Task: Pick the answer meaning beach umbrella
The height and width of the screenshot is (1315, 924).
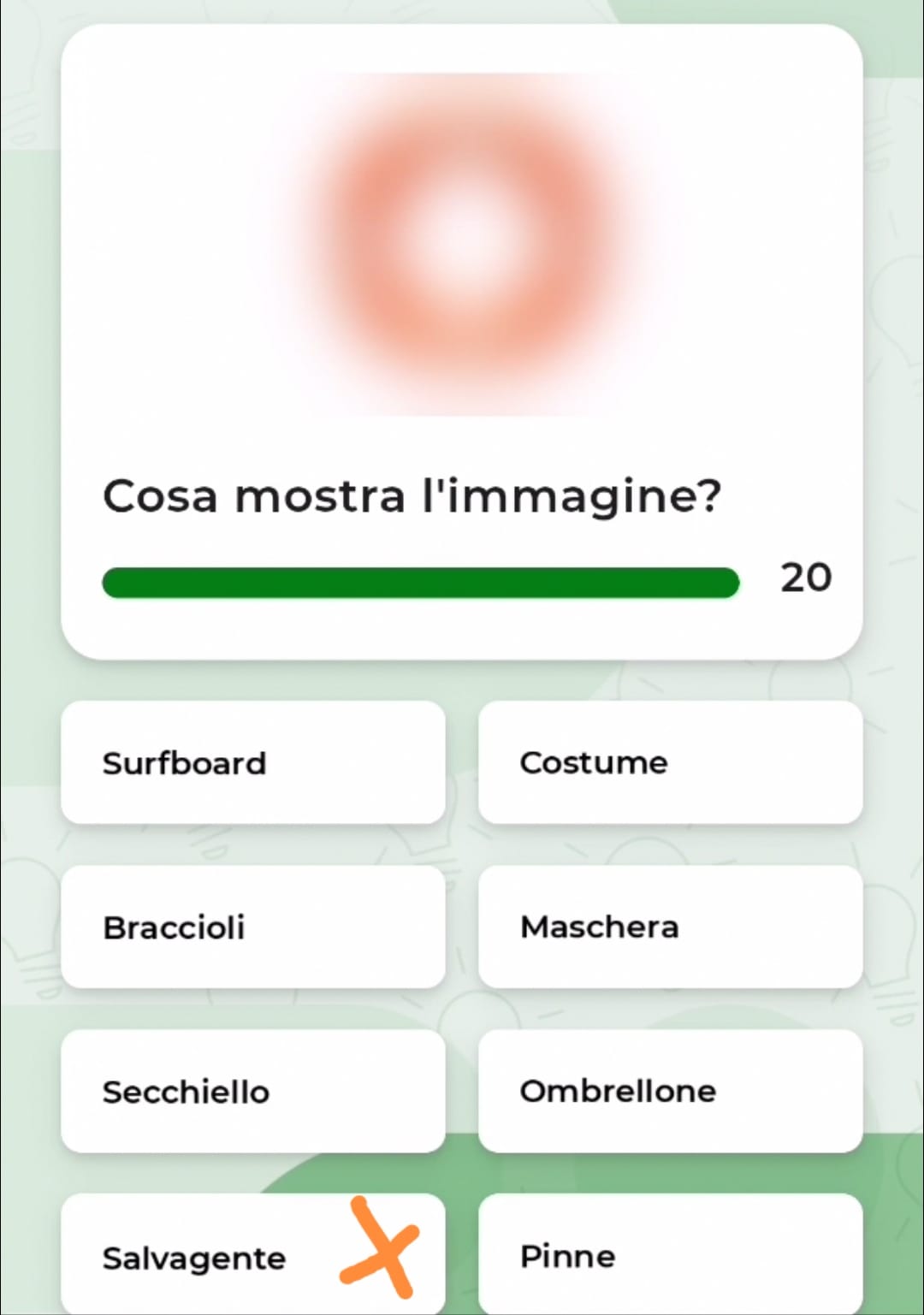Action: (670, 1091)
